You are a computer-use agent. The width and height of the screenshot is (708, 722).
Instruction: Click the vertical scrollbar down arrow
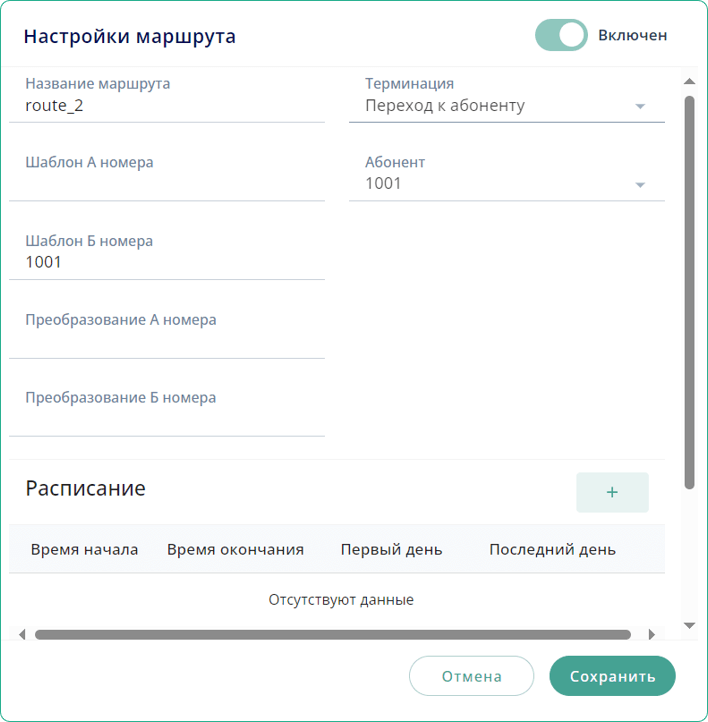(689, 625)
